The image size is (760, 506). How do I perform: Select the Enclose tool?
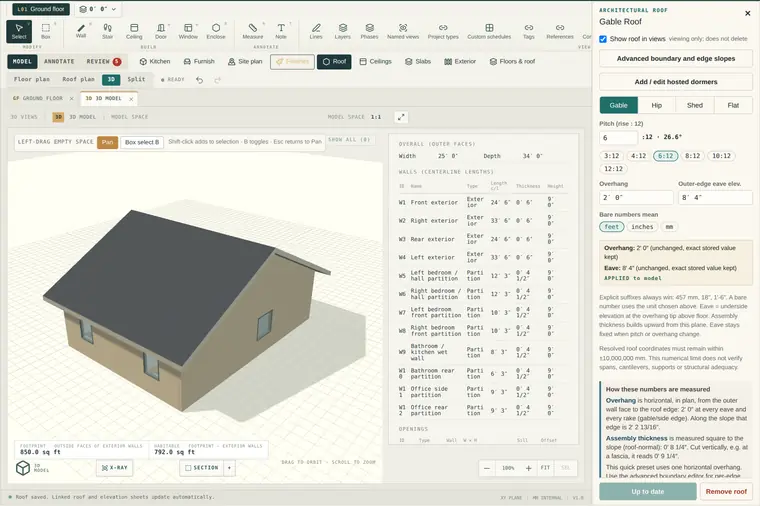216,31
